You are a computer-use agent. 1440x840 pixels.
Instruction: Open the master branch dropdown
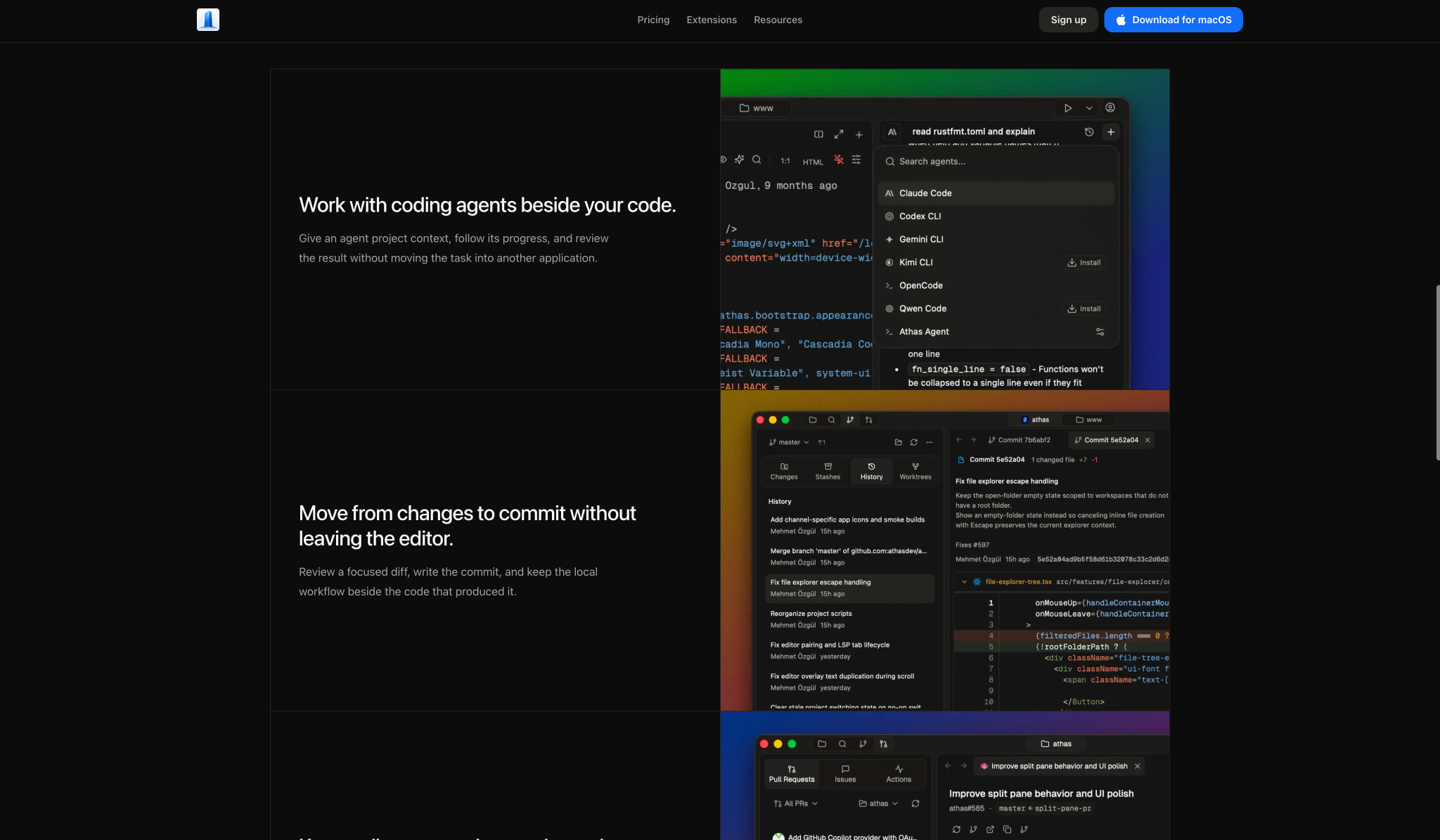(x=789, y=442)
